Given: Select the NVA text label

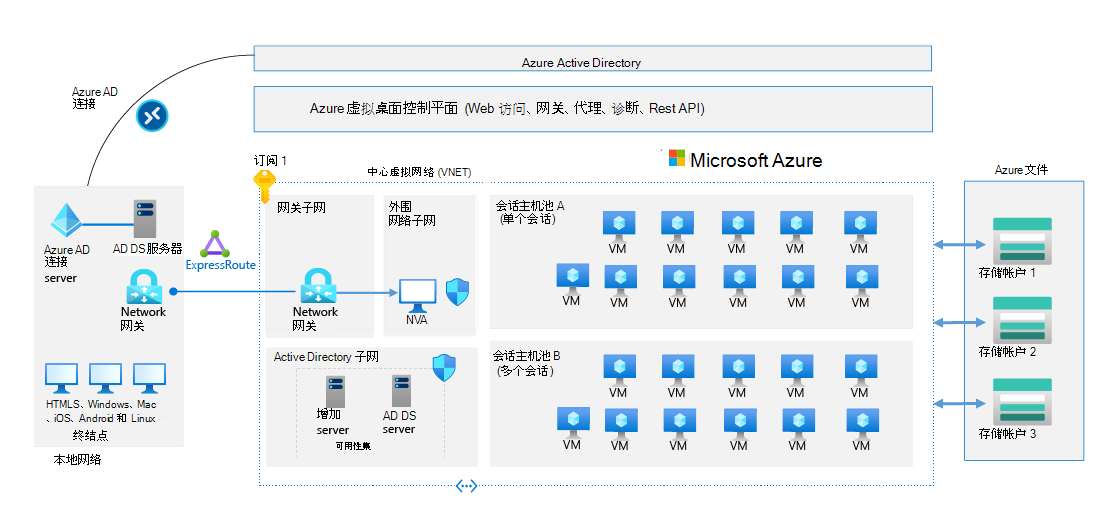Looking at the screenshot, I should point(417,320).
